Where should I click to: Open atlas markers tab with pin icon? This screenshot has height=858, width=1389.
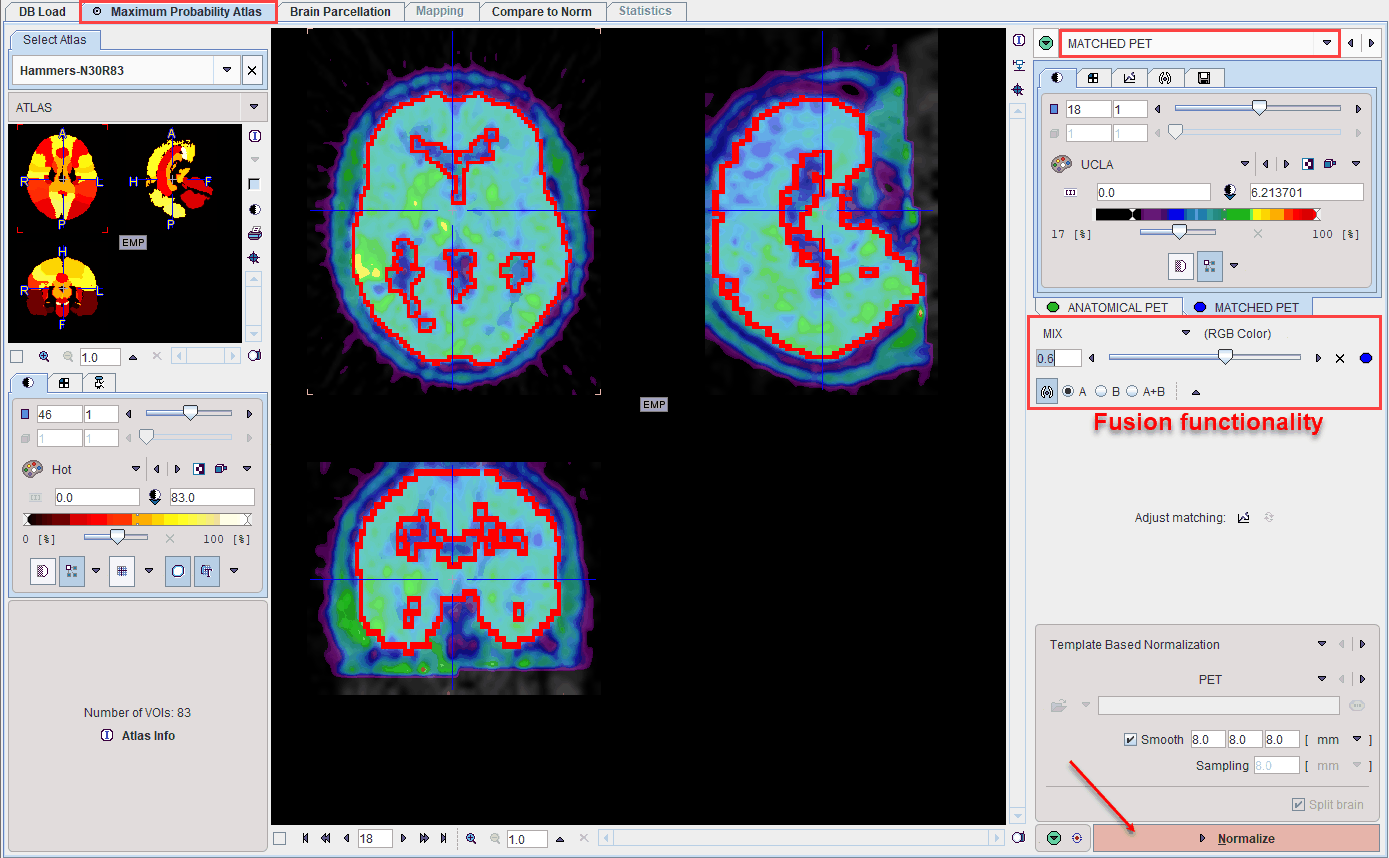pyautogui.click(x=99, y=382)
